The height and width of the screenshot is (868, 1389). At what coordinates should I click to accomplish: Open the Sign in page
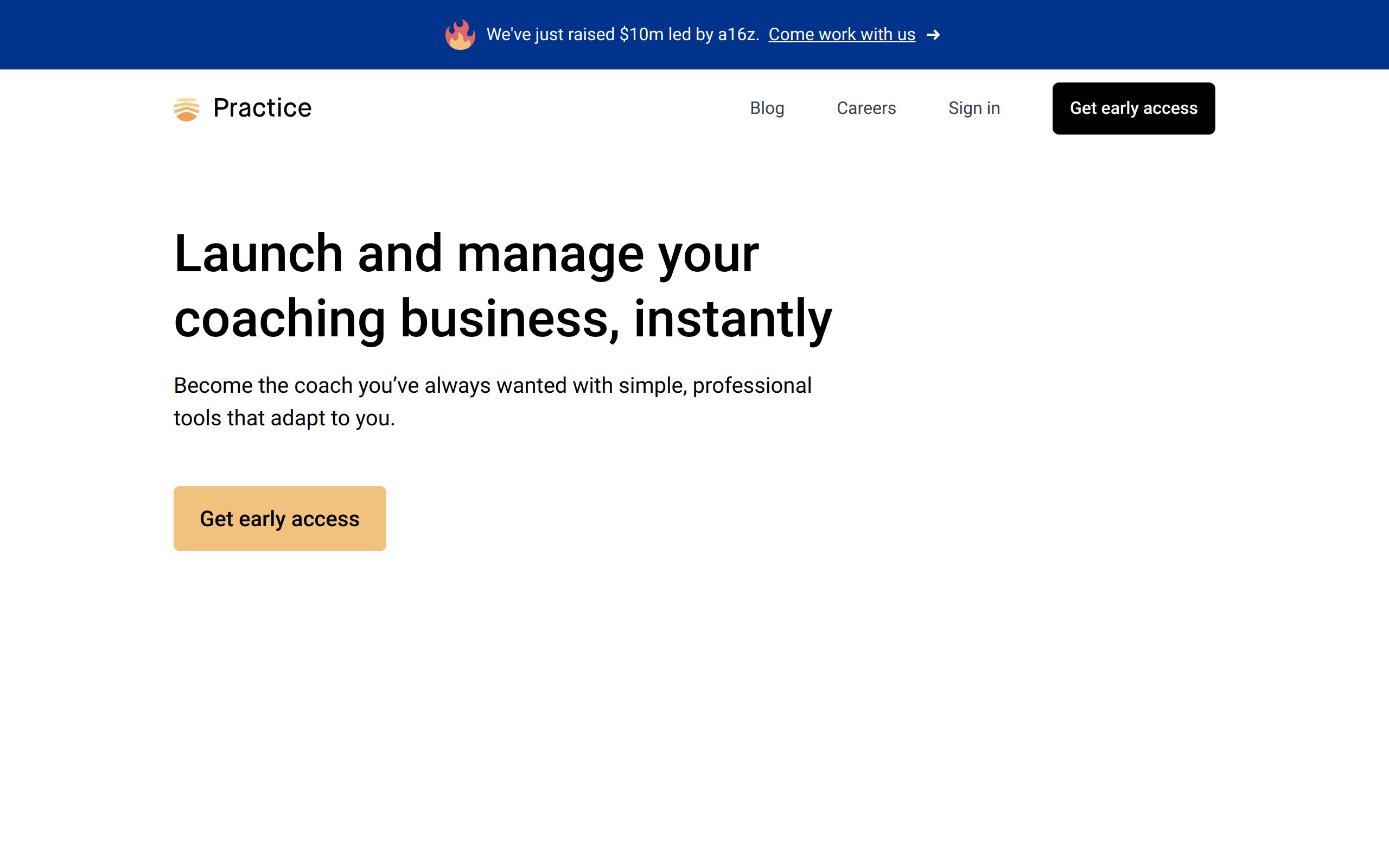coord(973,108)
